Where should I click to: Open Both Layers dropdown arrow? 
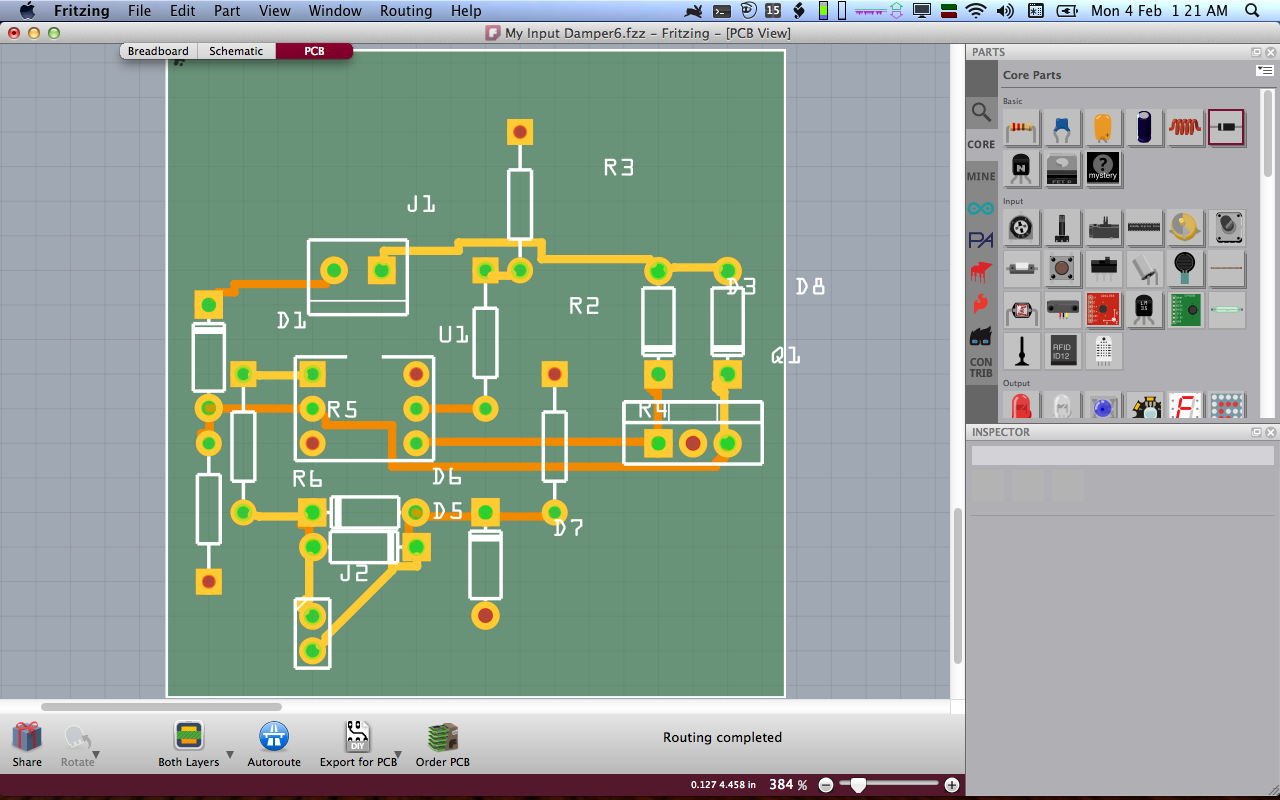(230, 755)
